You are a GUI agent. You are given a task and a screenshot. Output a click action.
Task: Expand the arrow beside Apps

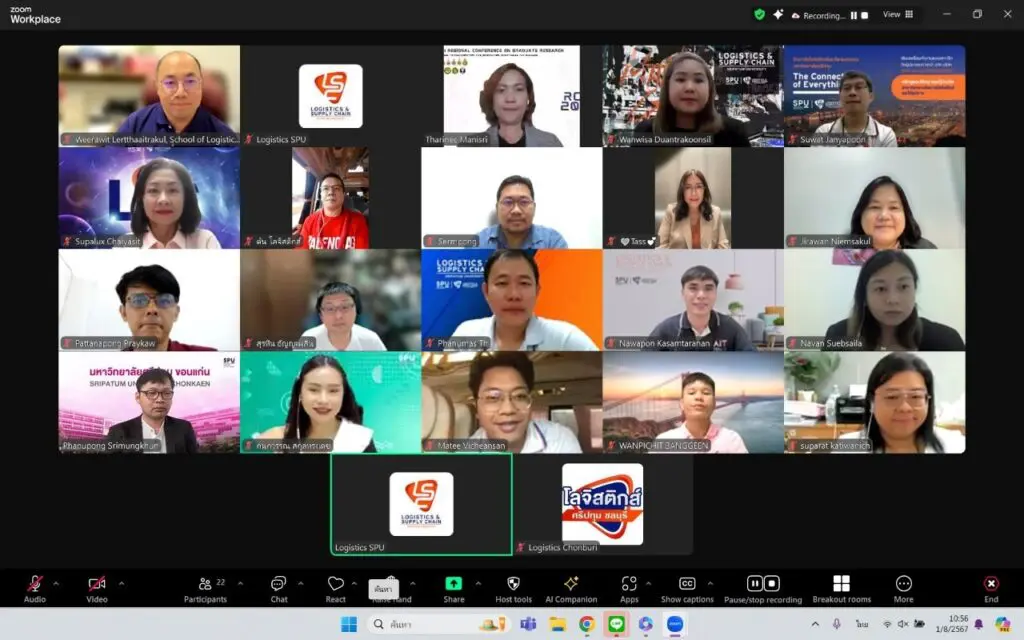coord(648,583)
